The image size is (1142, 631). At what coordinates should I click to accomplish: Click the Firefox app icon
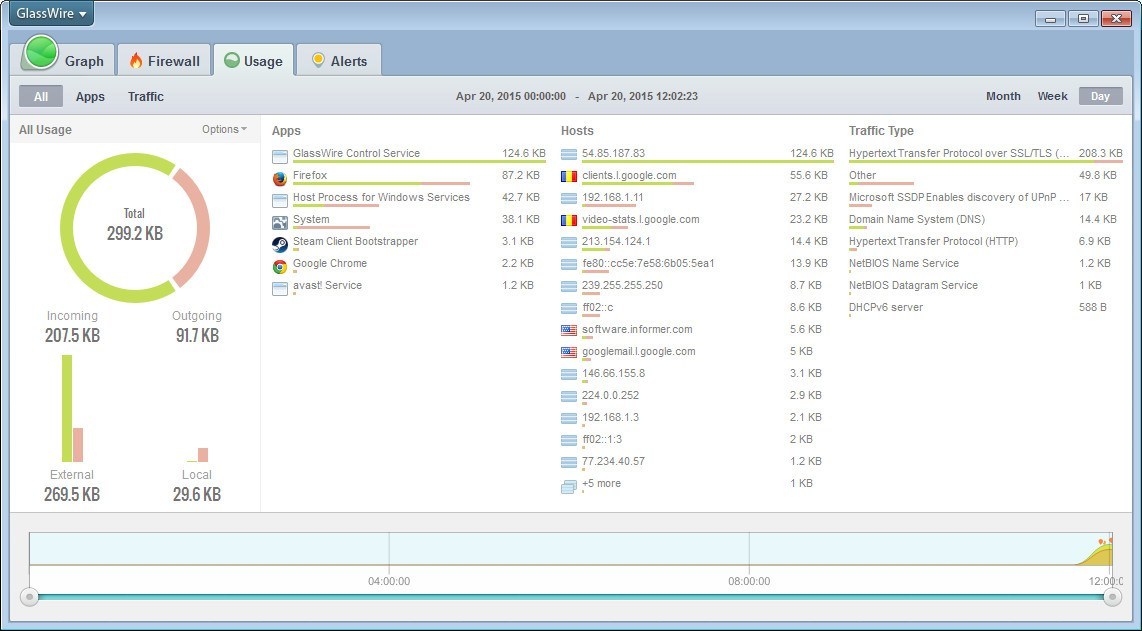click(x=278, y=175)
